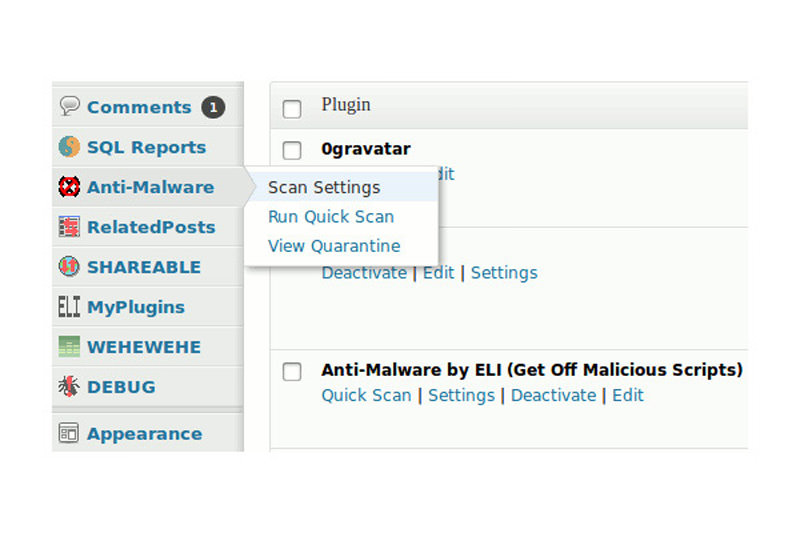Image resolution: width=800 pixels, height=533 pixels.
Task: Click the SQL Reports yin-yang icon
Action: [69, 146]
